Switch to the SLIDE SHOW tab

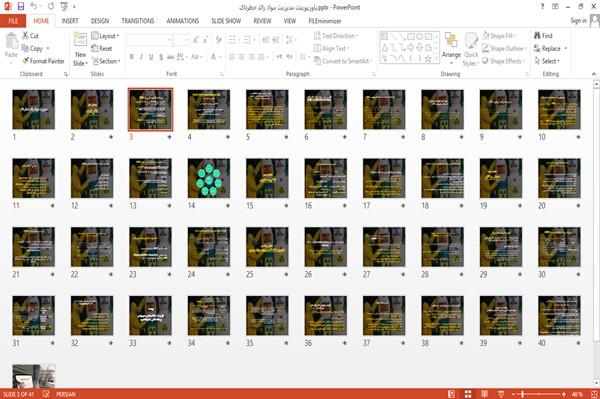pyautogui.click(x=226, y=21)
